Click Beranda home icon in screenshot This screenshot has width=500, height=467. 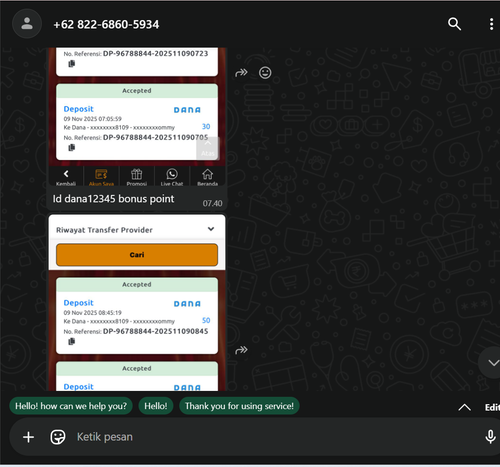click(x=207, y=176)
